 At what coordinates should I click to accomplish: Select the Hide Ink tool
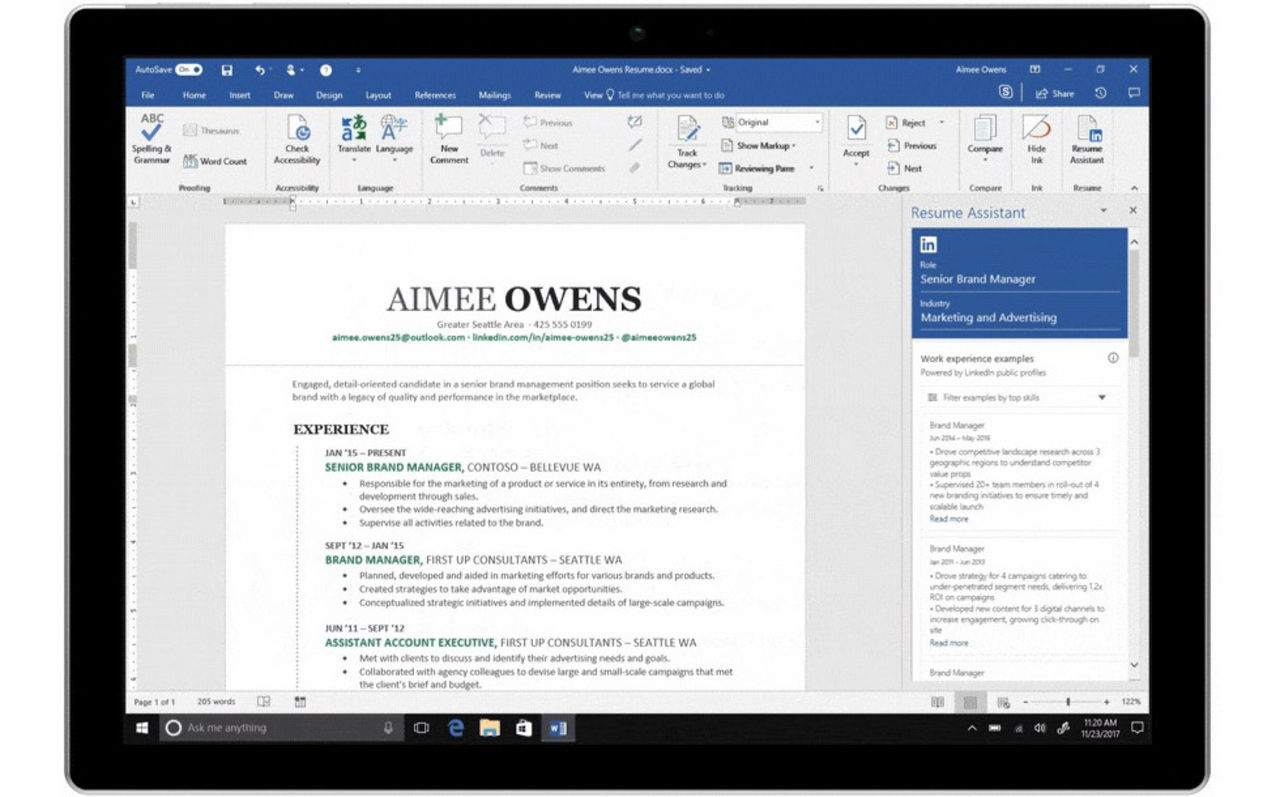tap(1037, 140)
